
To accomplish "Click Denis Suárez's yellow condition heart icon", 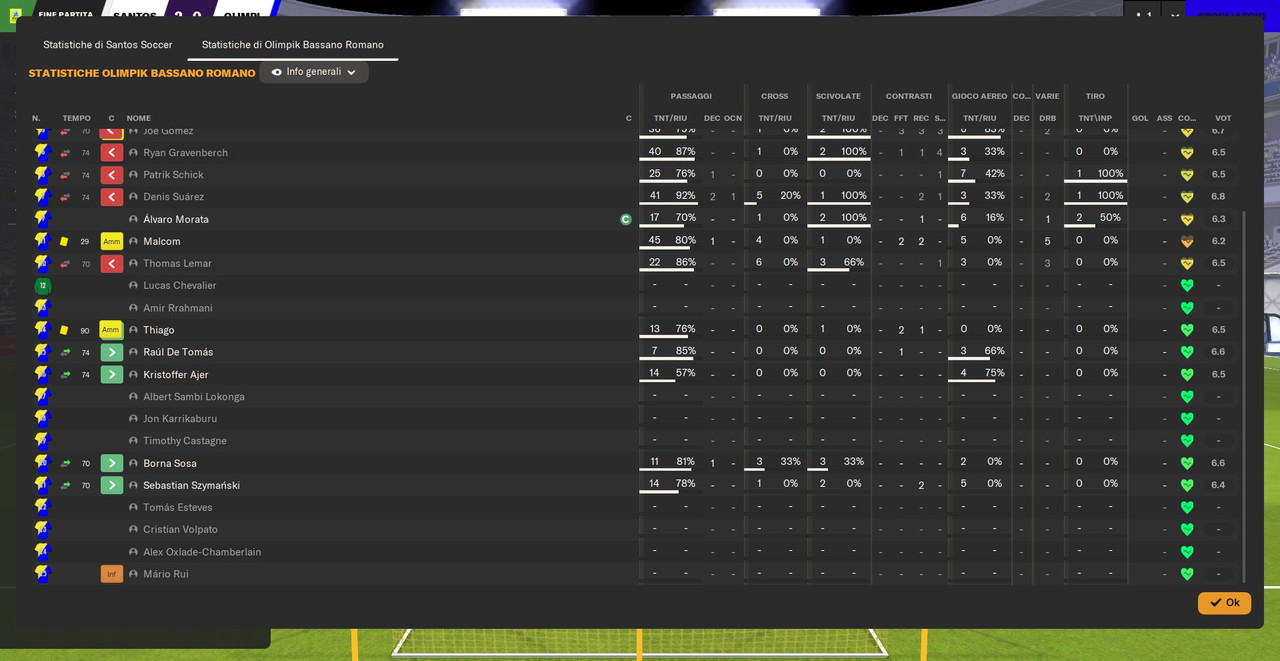I will 1187,197.
